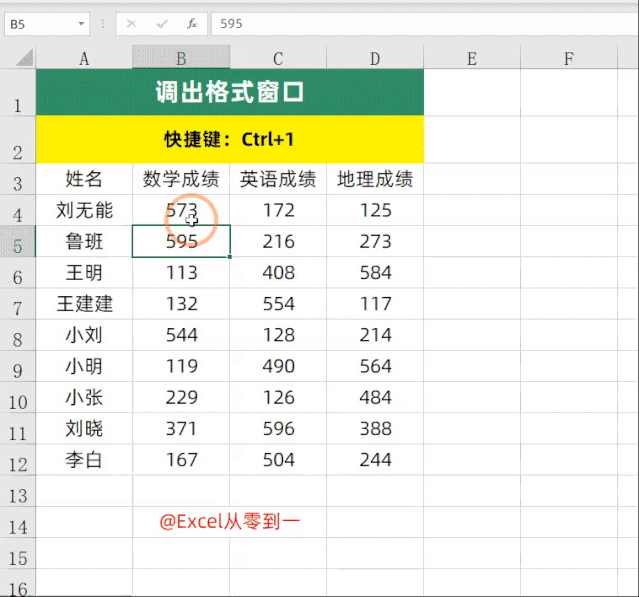
Task: Click the geography score 584
Action: pyautogui.click(x=375, y=273)
